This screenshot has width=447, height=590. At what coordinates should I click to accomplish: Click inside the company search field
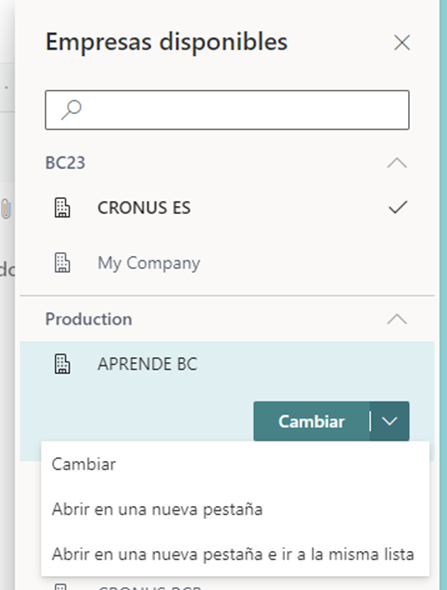pyautogui.click(x=227, y=110)
